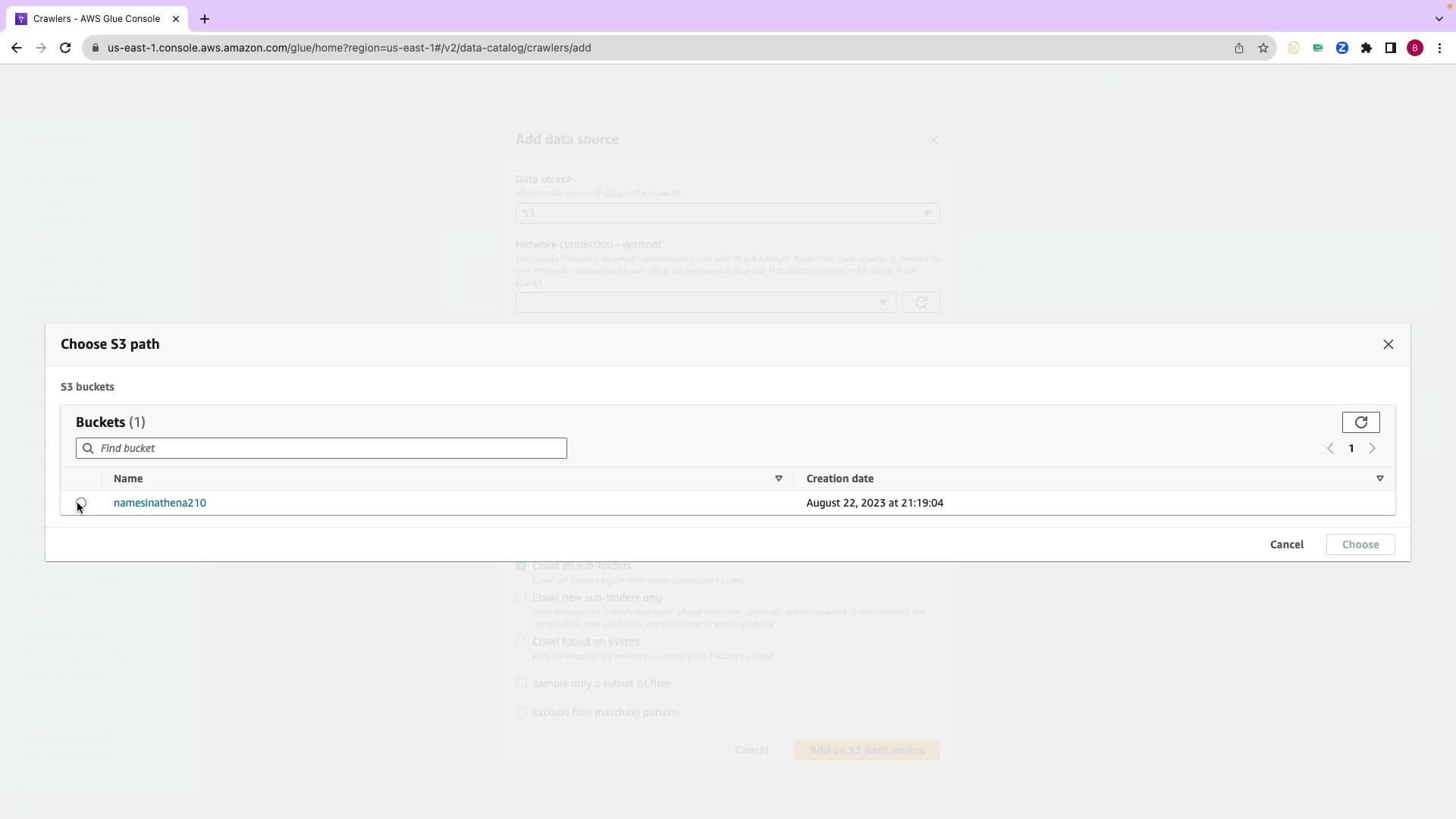Click the search icon in Find bucket
The width and height of the screenshot is (1456, 819).
(88, 448)
